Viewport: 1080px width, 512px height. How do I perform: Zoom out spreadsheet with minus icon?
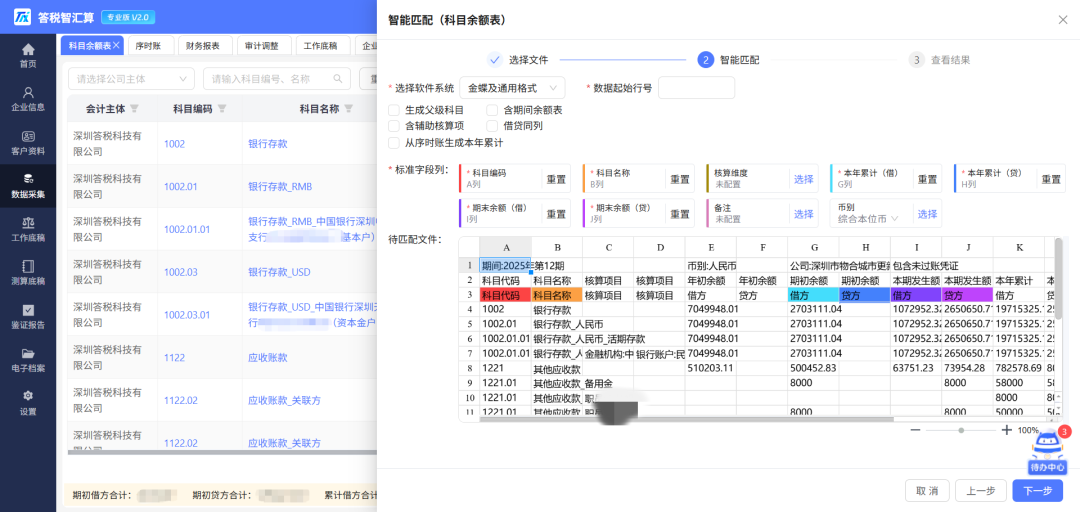point(915,430)
